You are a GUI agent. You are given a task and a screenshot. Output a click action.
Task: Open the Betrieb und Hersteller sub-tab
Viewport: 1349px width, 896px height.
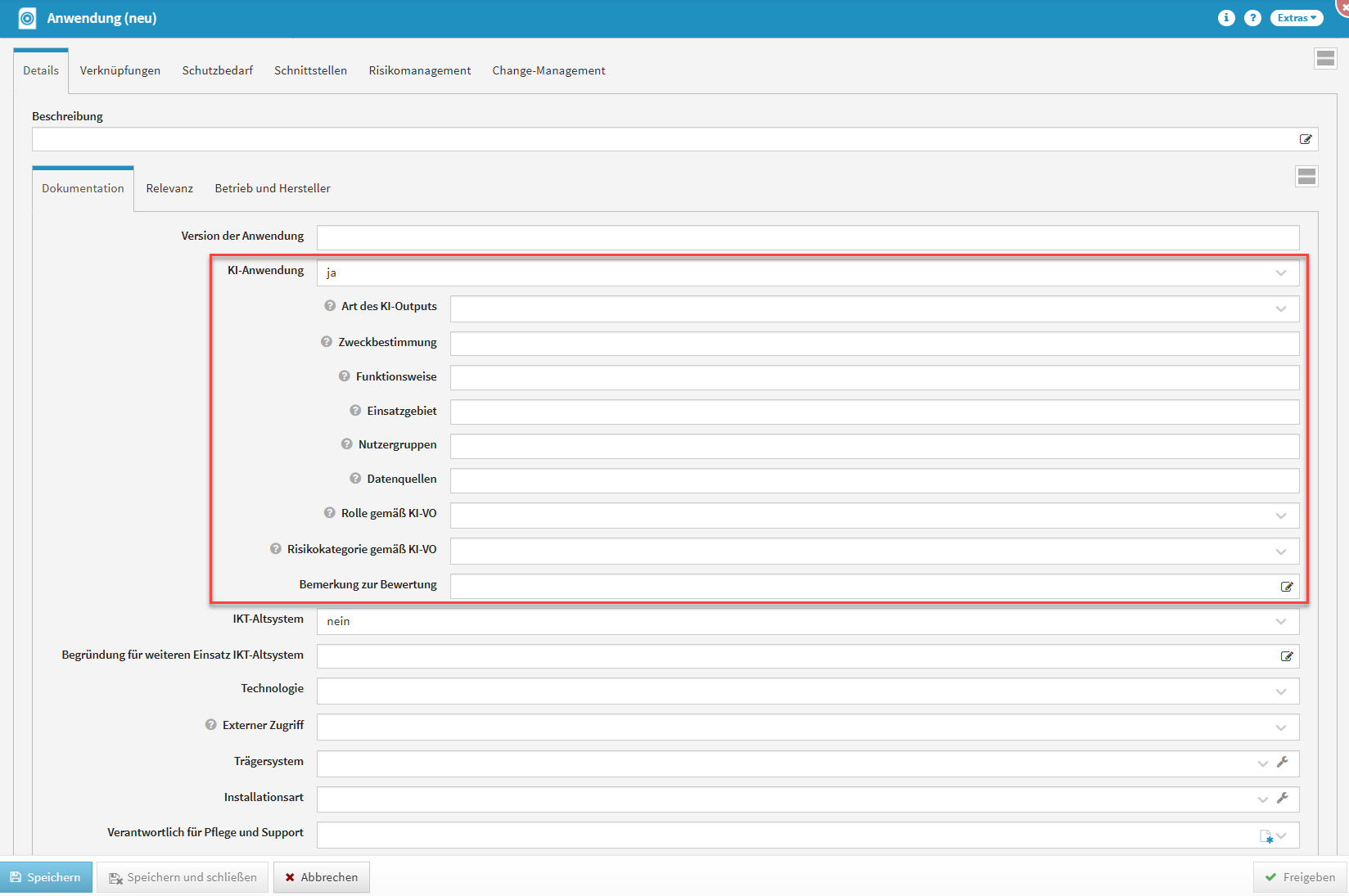coord(273,188)
